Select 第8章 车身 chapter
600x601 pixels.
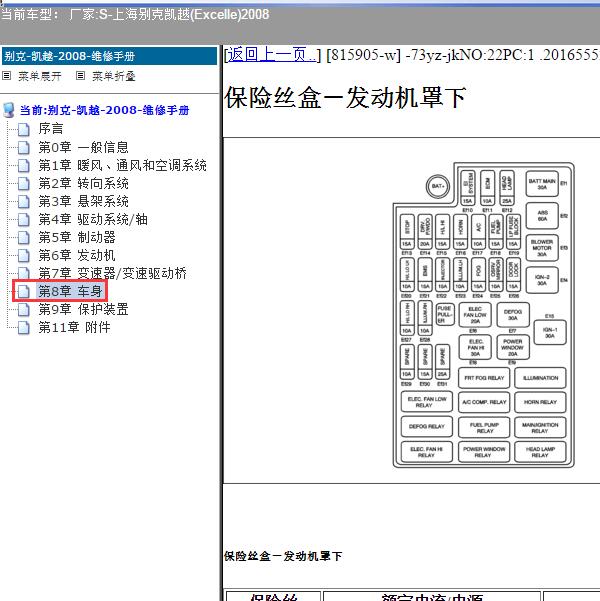pos(70,291)
